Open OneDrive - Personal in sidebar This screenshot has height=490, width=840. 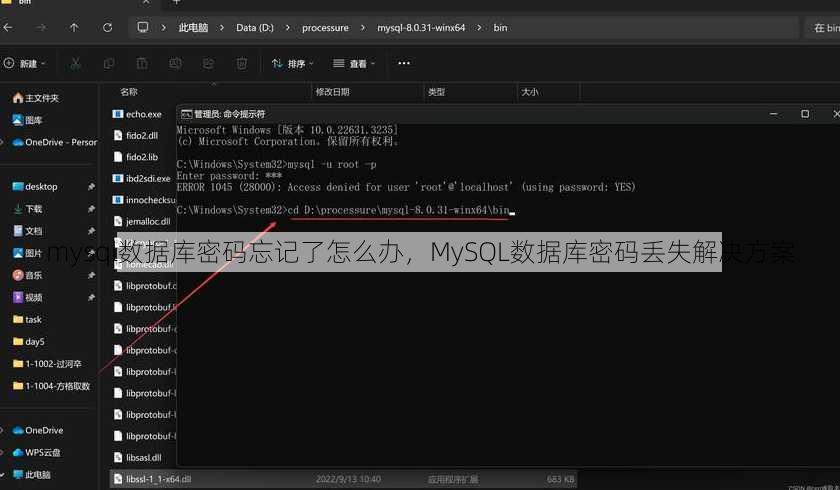(x=55, y=142)
